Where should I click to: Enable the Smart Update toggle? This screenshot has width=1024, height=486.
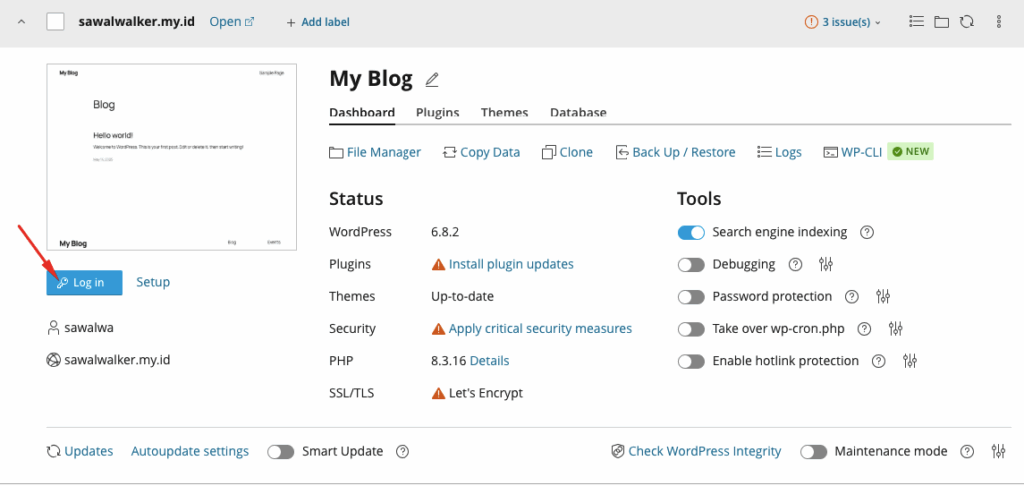[281, 451]
